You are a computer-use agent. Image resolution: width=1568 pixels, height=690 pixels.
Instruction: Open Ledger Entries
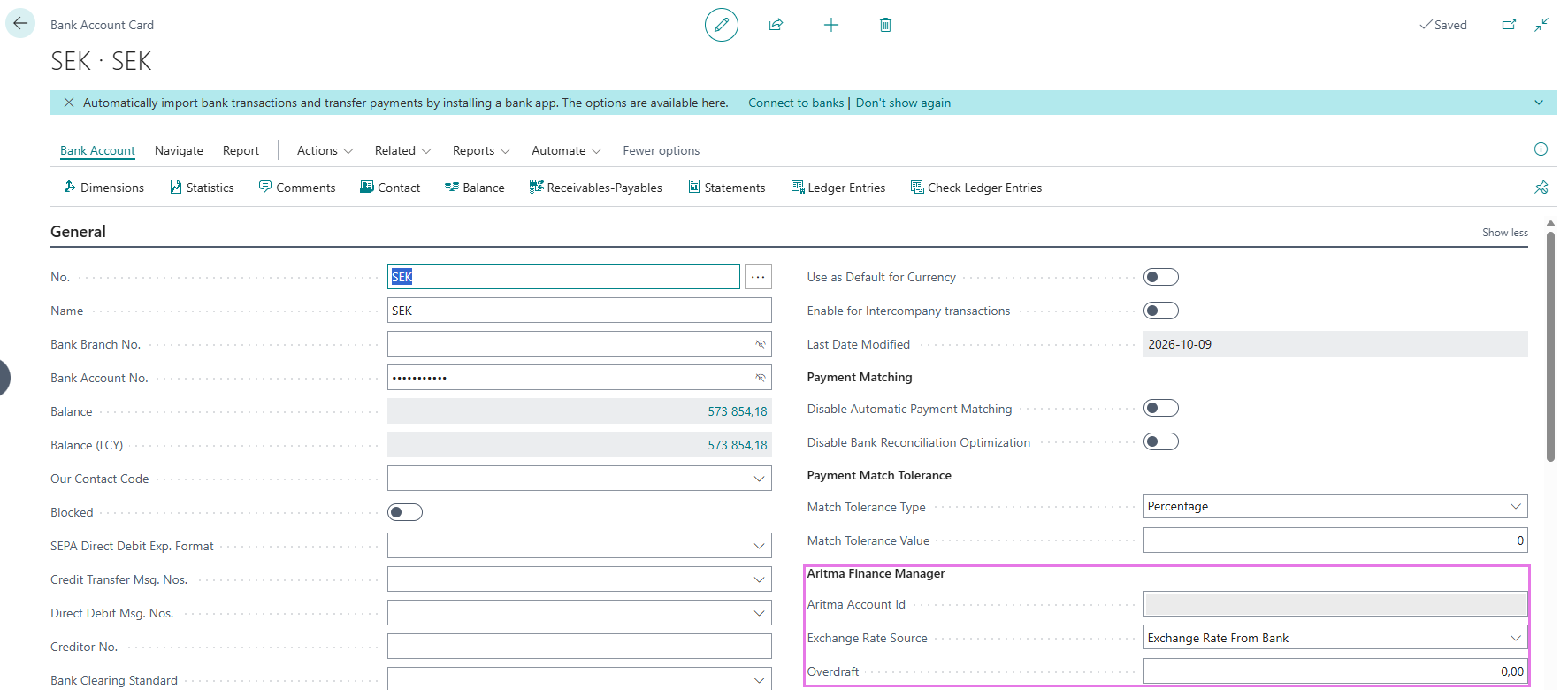(838, 188)
